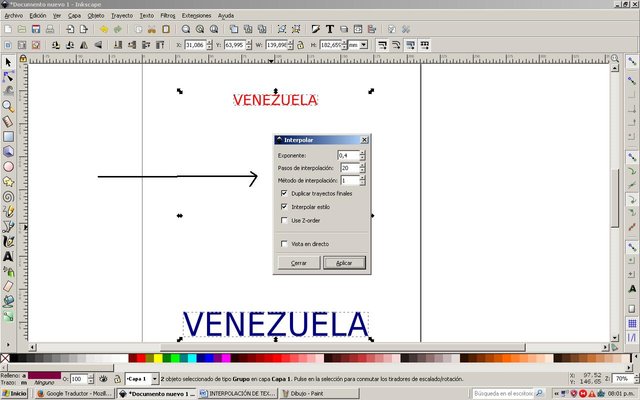Select the Text tool in left toolbox
Image resolution: width=640 pixels, height=400 pixels.
click(x=8, y=256)
